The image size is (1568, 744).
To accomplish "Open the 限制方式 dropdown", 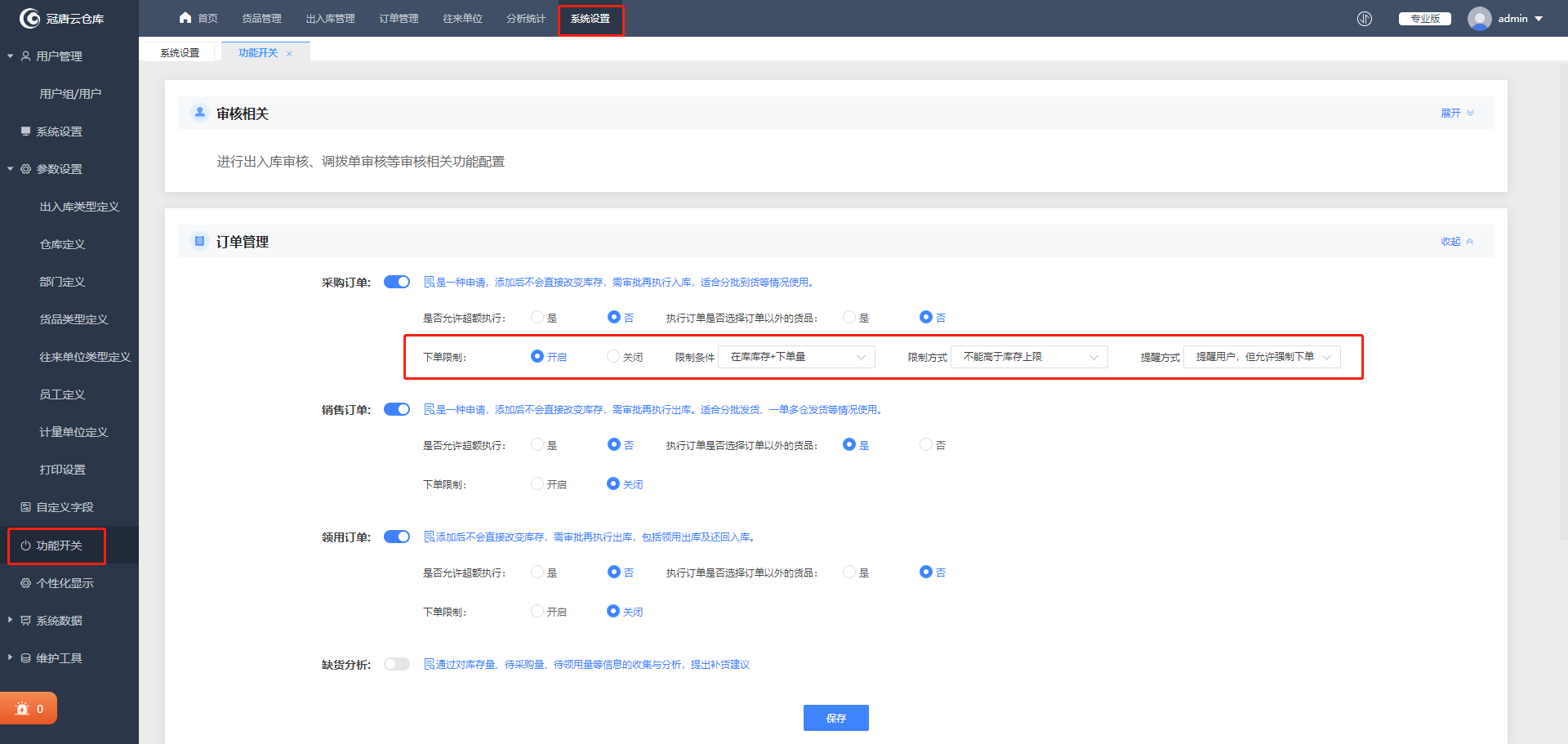I will [1029, 357].
